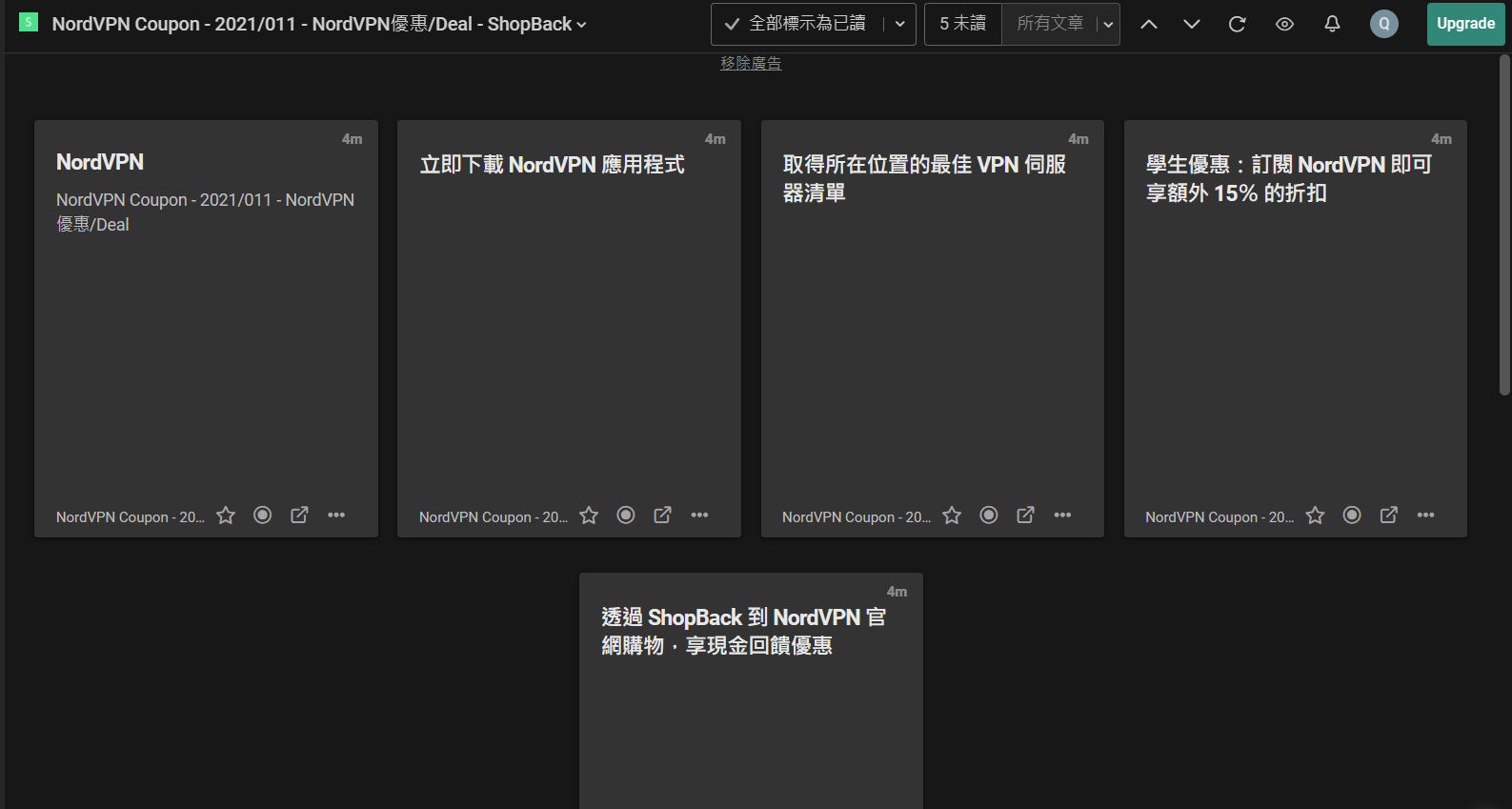This screenshot has width=1512, height=809.
Task: Toggle read status on 立即下載 NordVPN 應用程式 card
Action: tap(626, 516)
